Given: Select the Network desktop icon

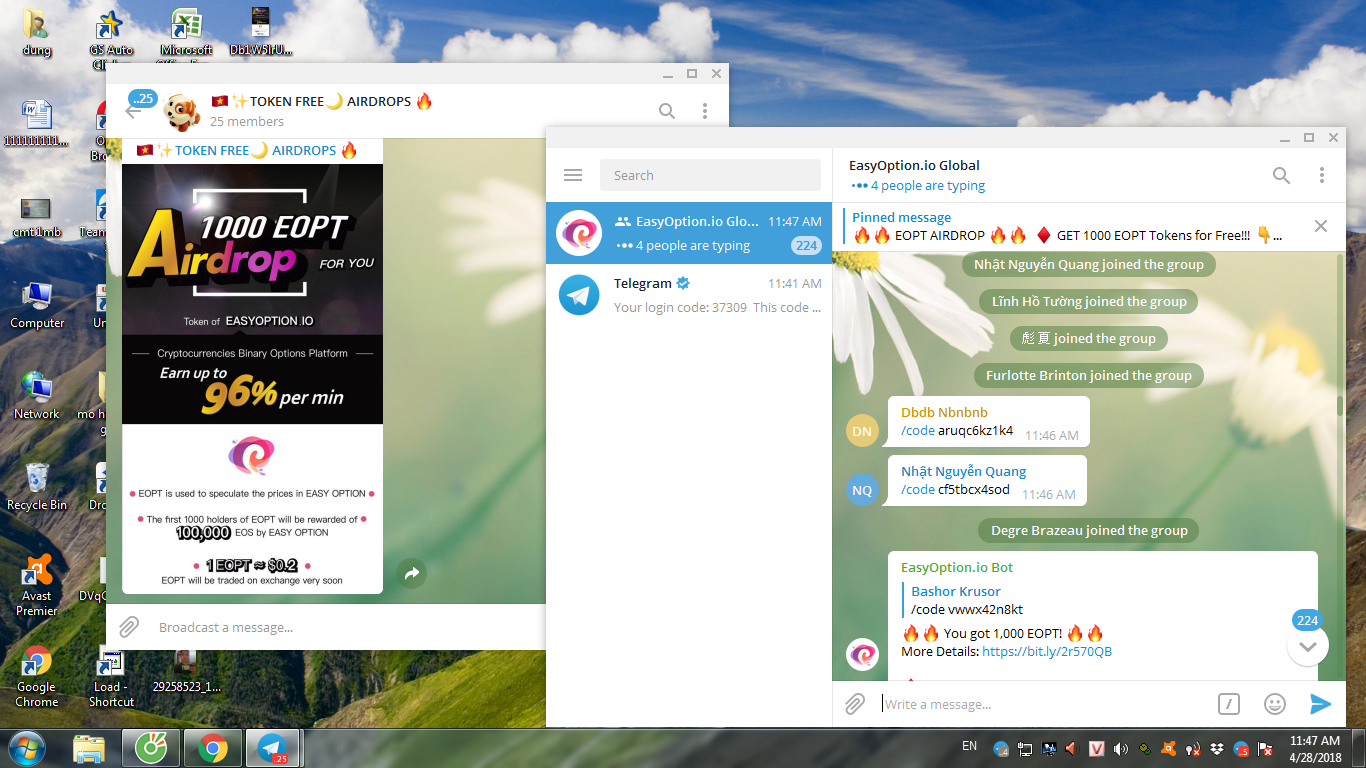Looking at the screenshot, I should point(37,395).
